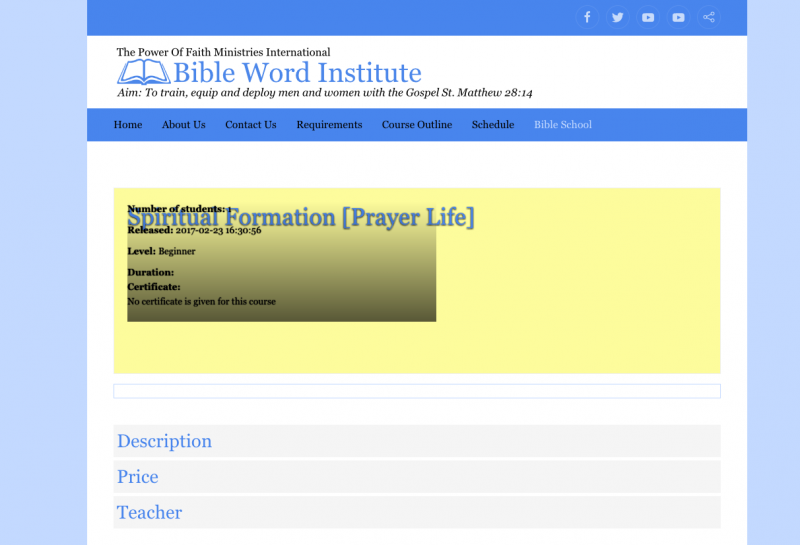Go to the Home menu item
The width and height of the screenshot is (800, 545).
[x=128, y=125]
